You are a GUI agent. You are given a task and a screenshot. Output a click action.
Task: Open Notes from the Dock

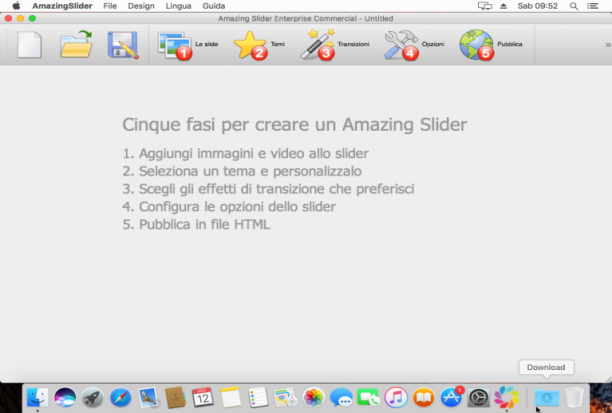tap(230, 398)
